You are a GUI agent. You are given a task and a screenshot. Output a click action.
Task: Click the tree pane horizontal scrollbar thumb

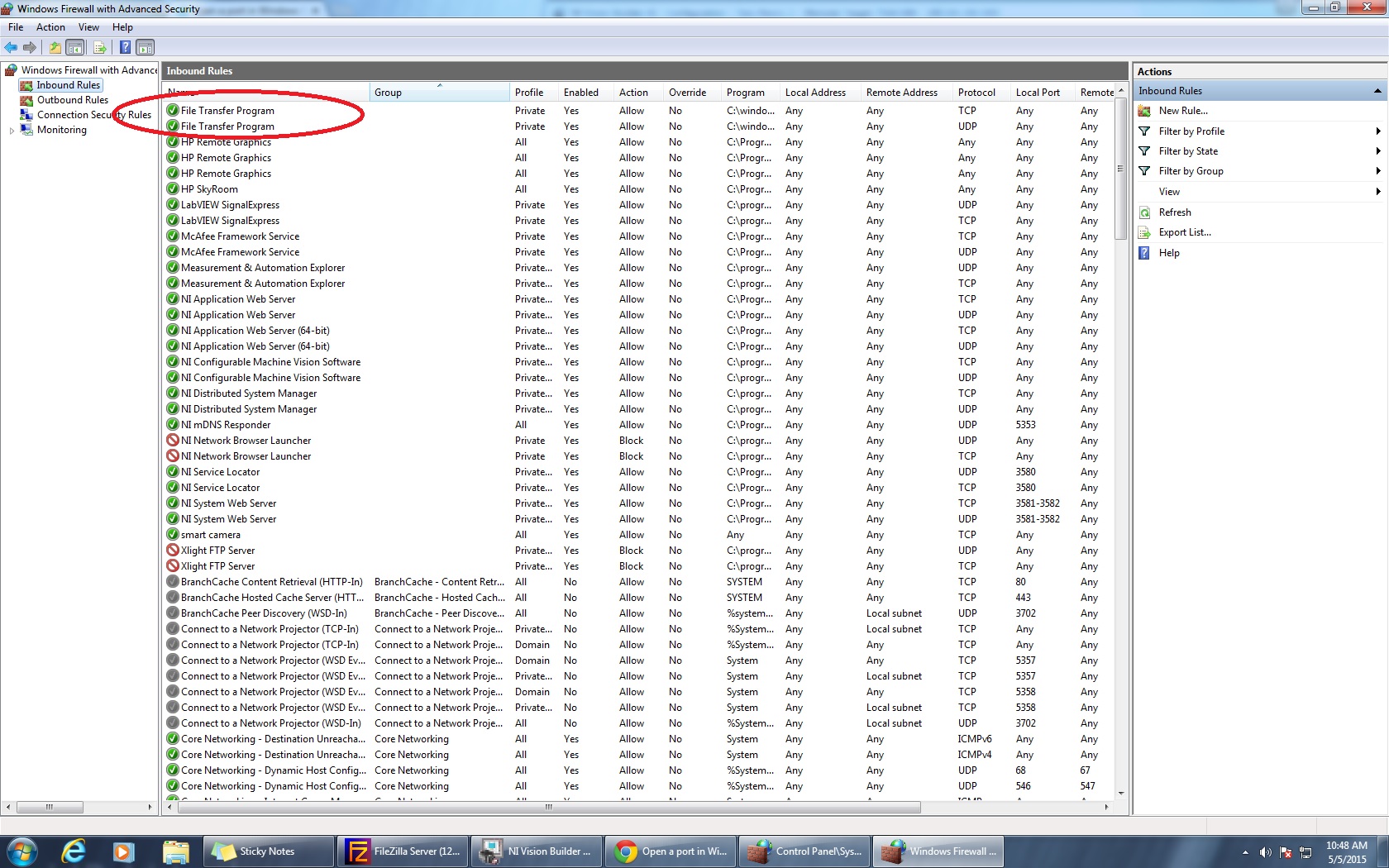coord(50,808)
